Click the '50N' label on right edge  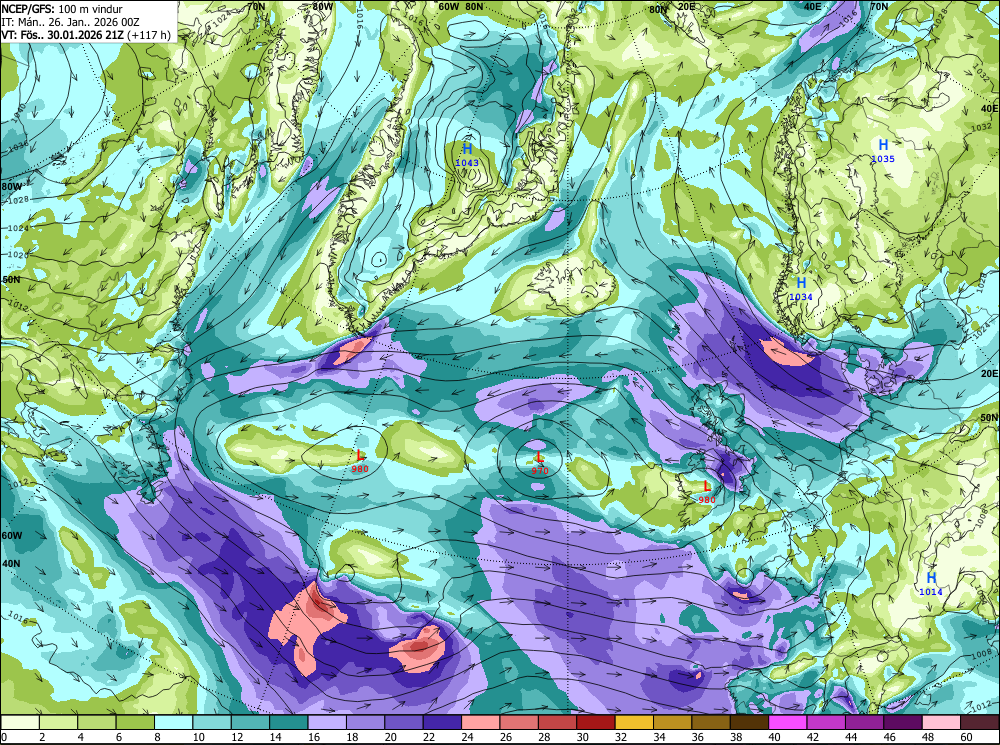click(x=989, y=417)
